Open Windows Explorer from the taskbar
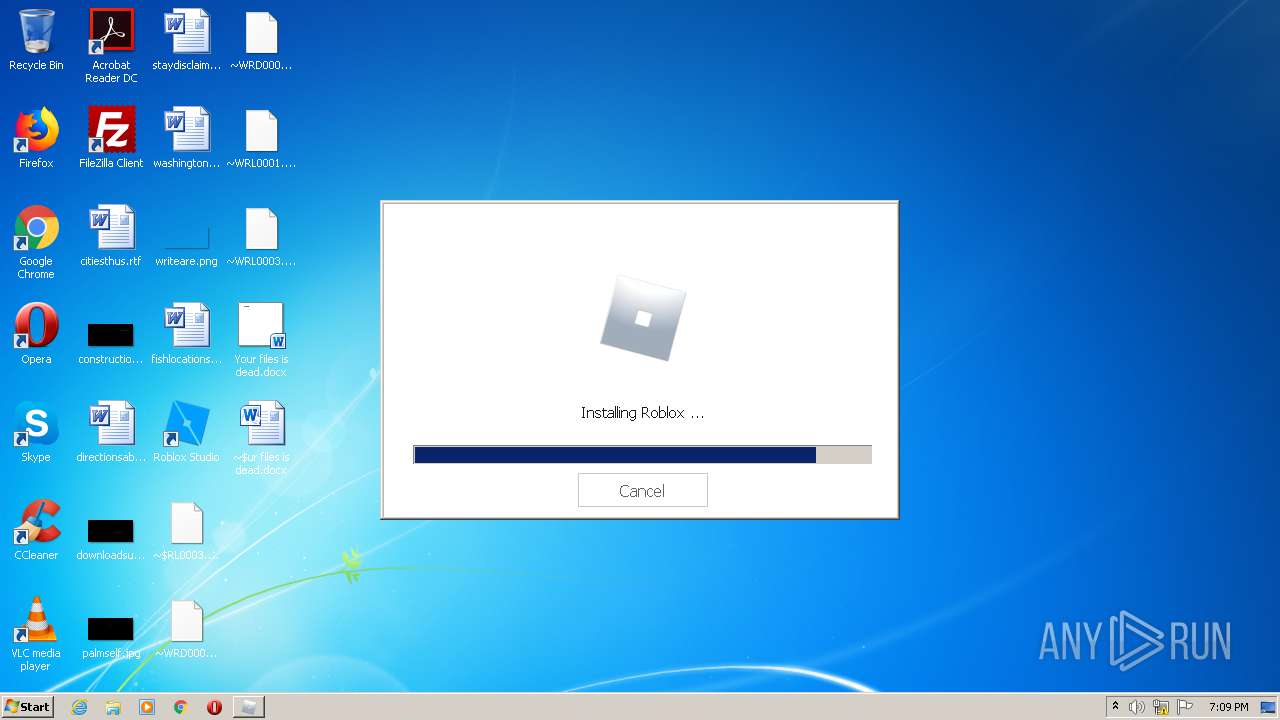This screenshot has height=720, width=1280. pyautogui.click(x=113, y=707)
